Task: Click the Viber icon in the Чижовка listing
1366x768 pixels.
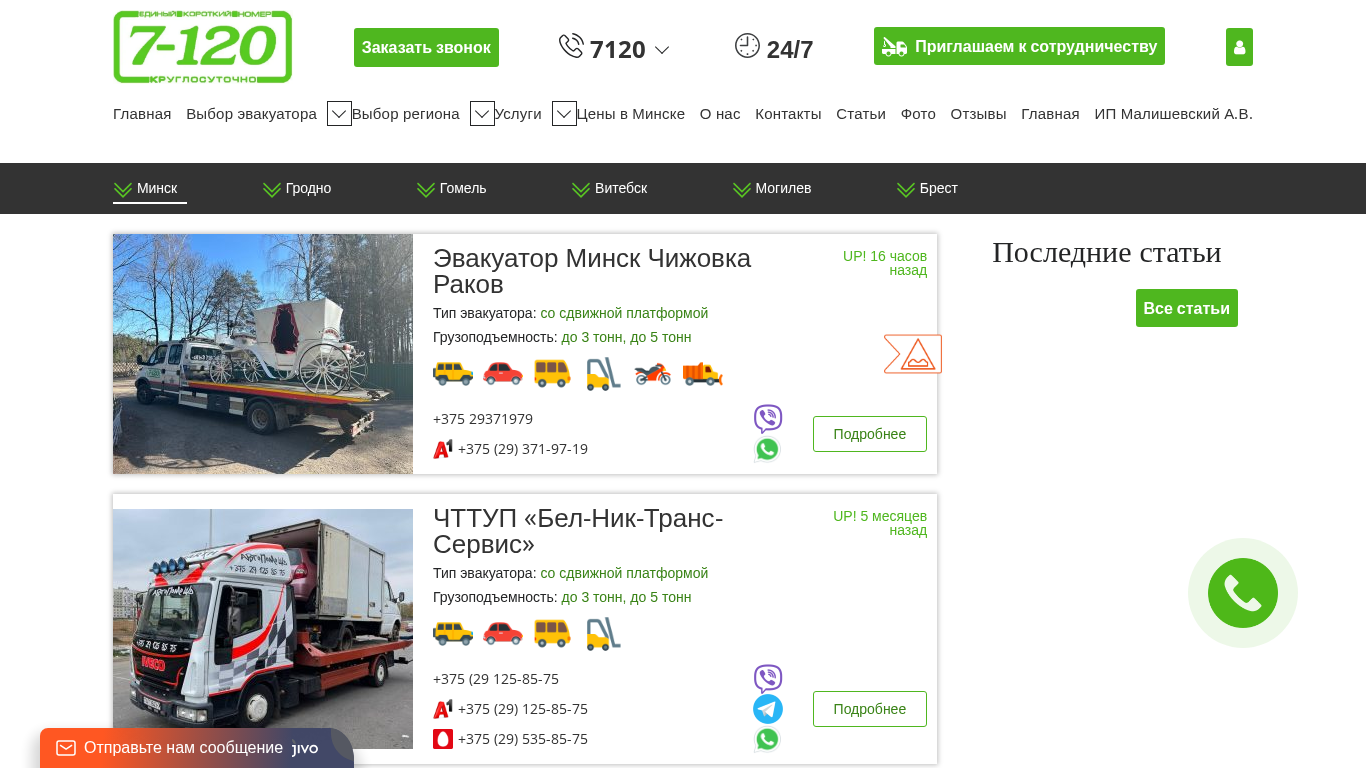Action: [x=768, y=419]
